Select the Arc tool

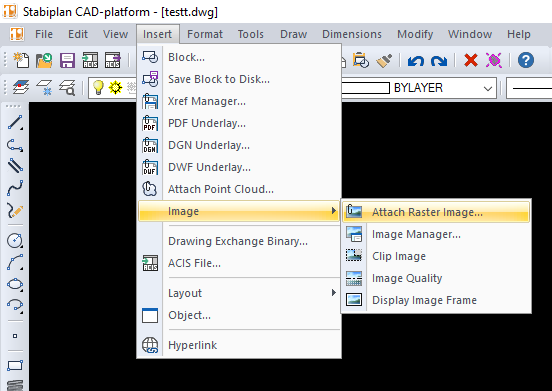[15, 263]
